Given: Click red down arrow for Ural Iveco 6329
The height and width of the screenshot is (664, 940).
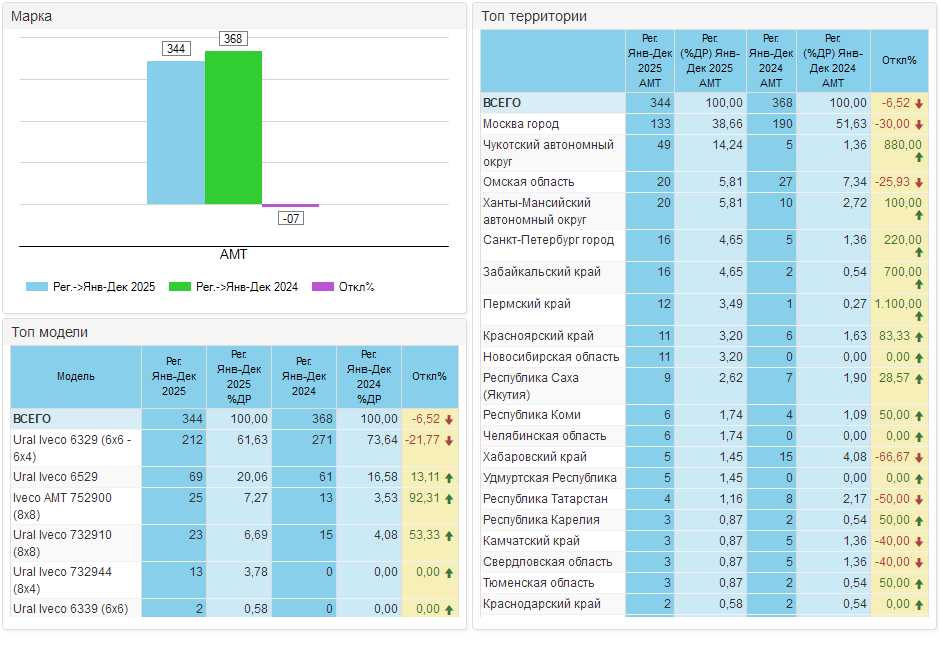Looking at the screenshot, I should pyautogui.click(x=449, y=441).
